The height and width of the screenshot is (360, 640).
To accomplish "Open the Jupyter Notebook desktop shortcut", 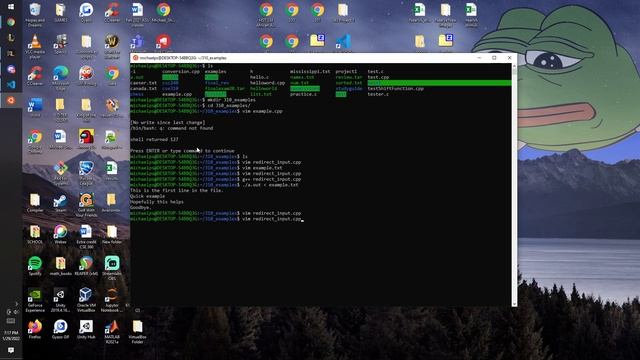I will (111, 300).
